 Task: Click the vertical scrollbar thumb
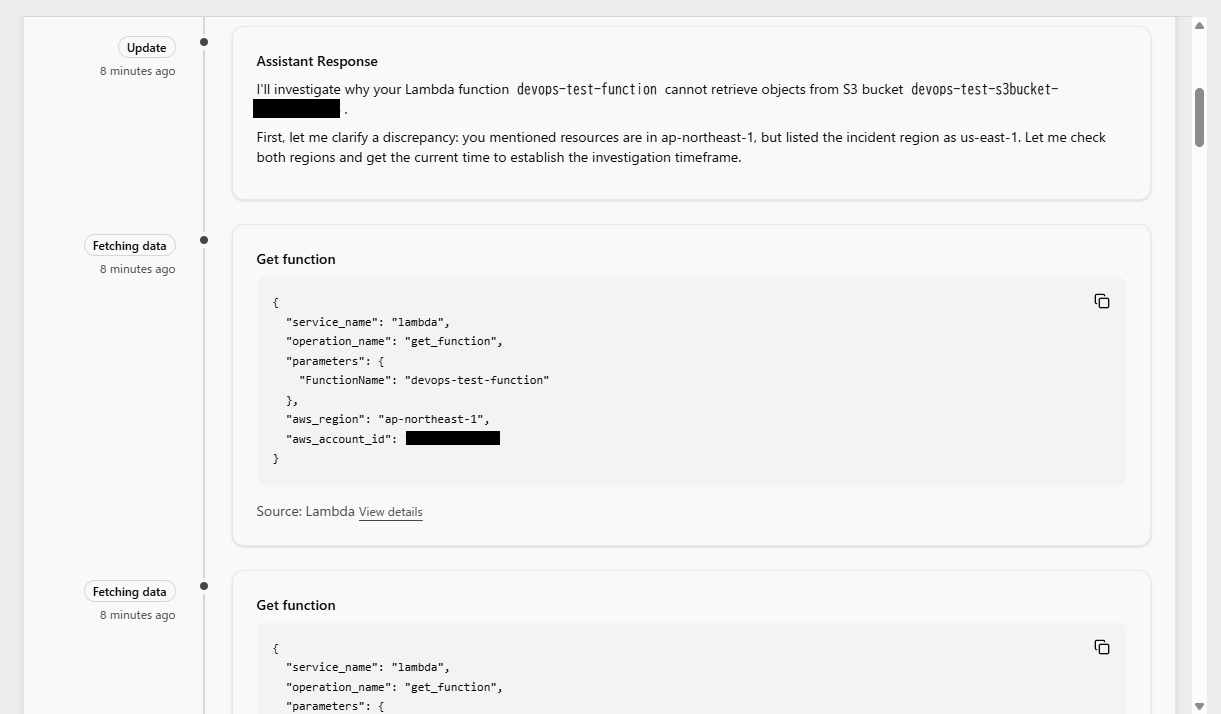[x=1199, y=117]
